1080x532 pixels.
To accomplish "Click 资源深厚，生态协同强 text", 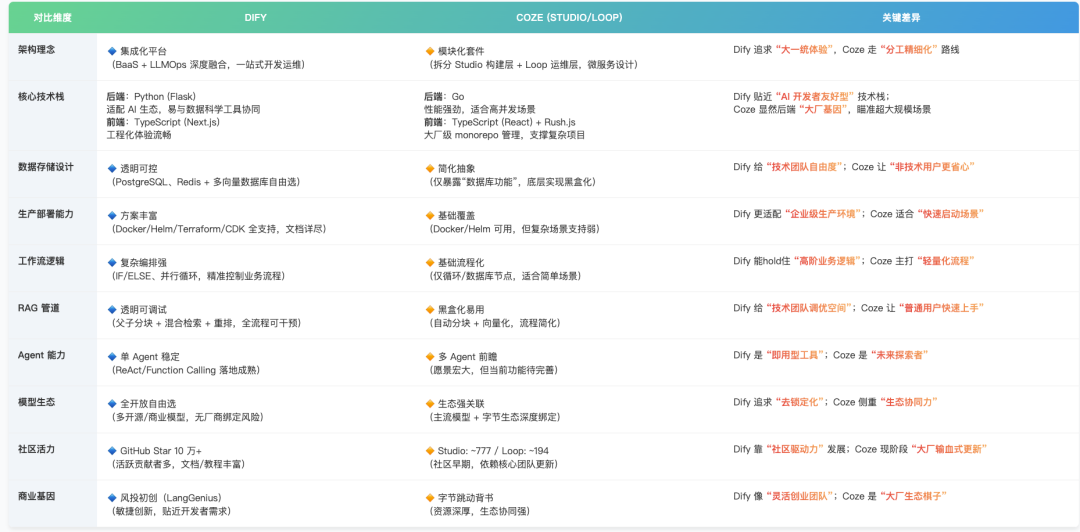I will [x=479, y=511].
